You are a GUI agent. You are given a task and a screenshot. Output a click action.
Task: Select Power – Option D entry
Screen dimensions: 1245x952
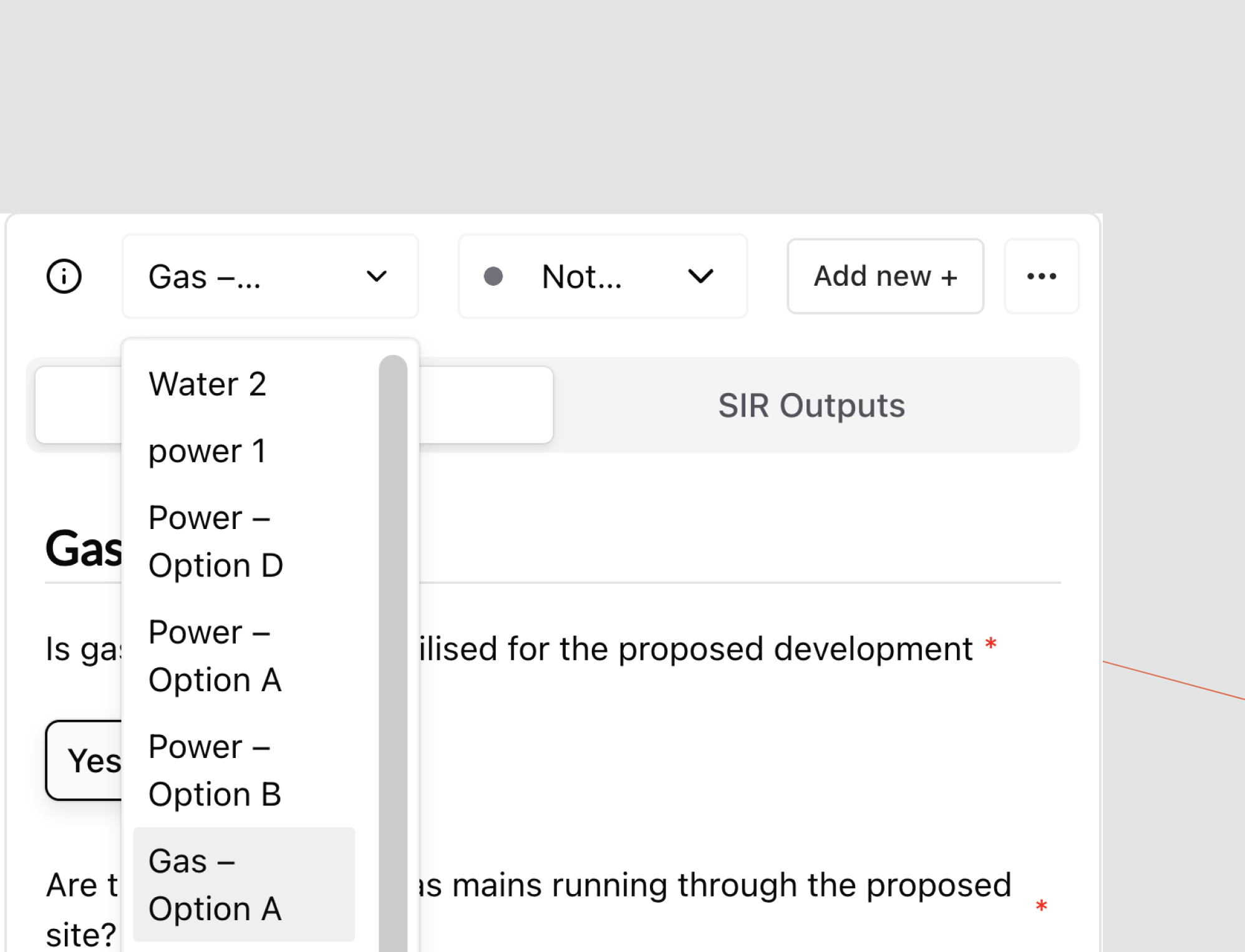[x=216, y=542]
